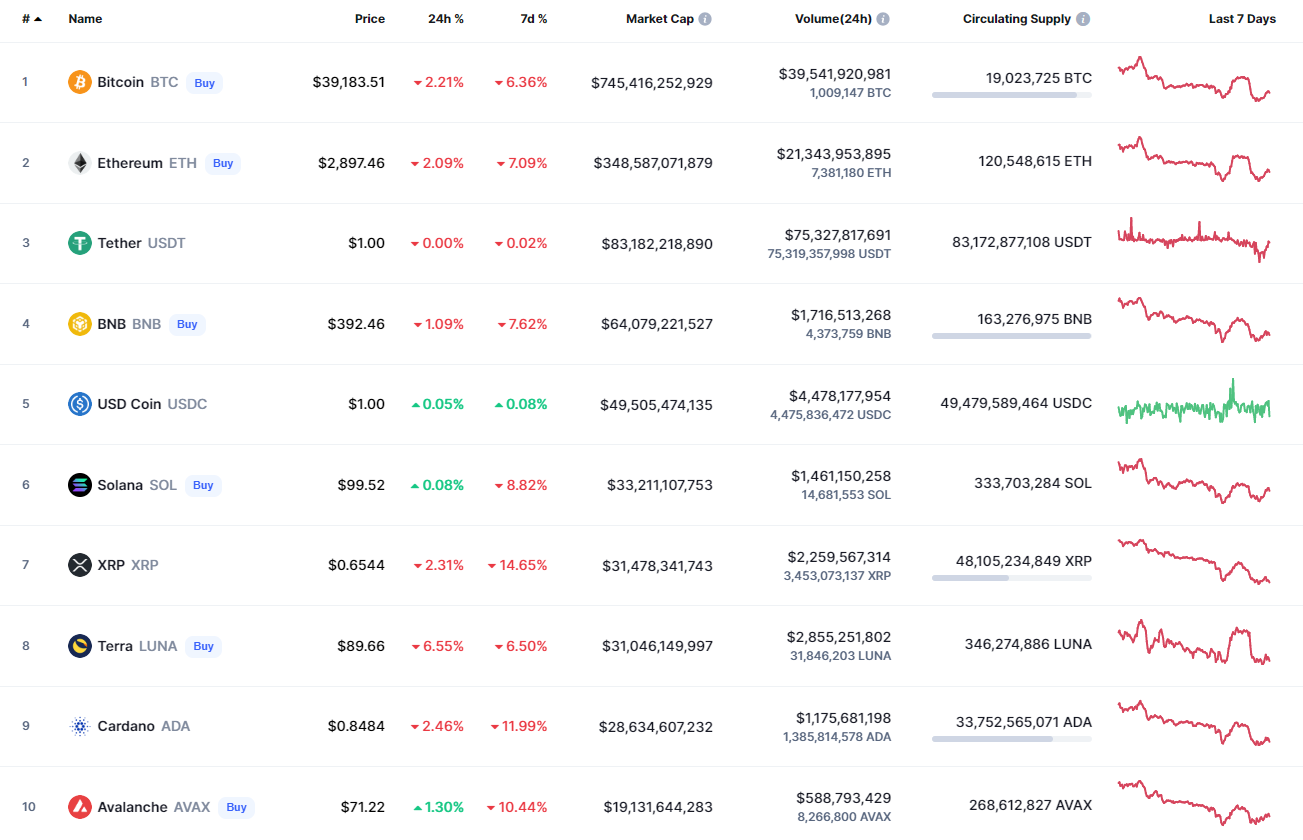Click the BNB logo icon
Viewport: 1303px width, 840px height.
tap(80, 324)
